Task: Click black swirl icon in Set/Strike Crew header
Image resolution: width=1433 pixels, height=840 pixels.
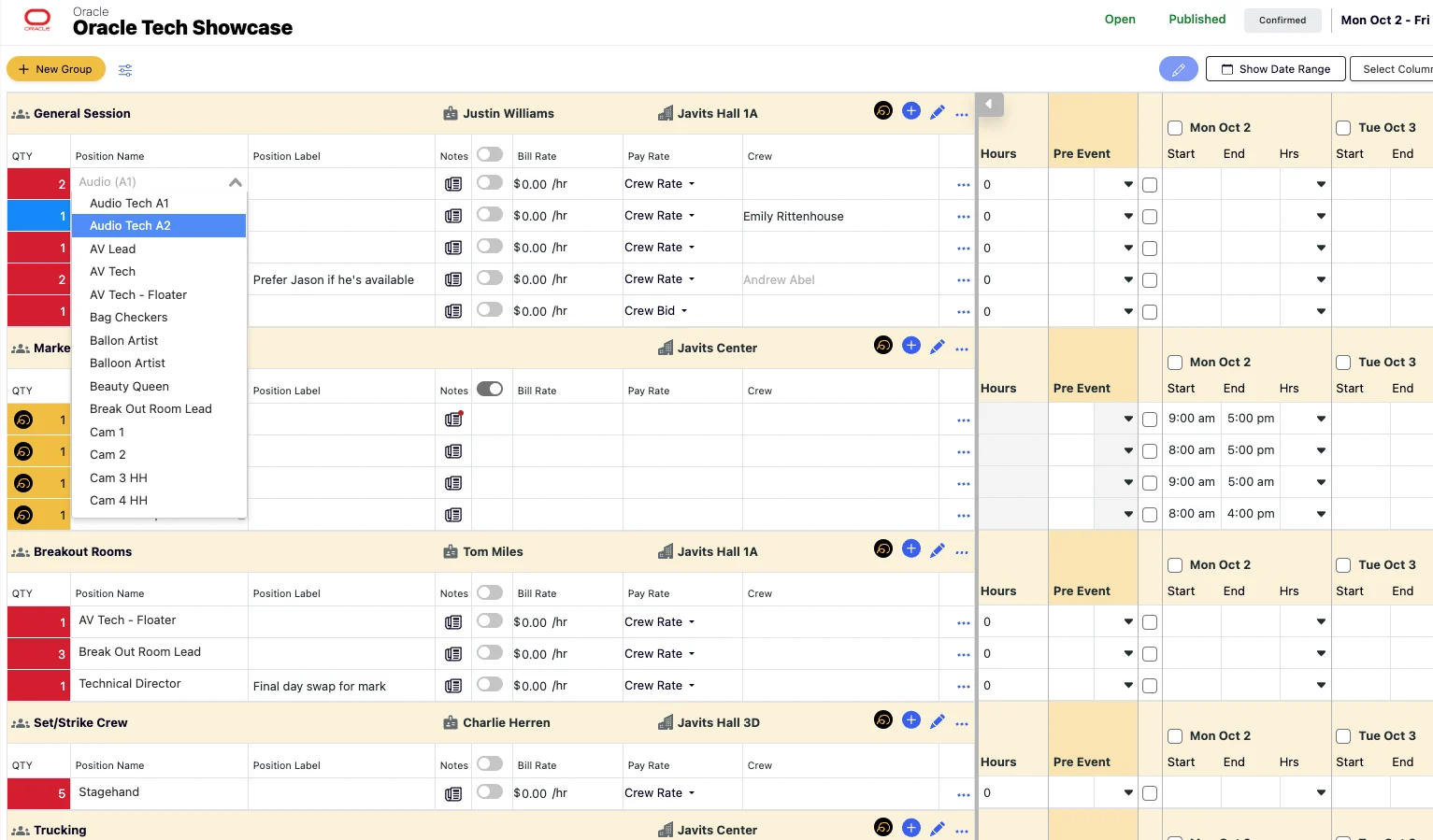Action: (x=883, y=719)
